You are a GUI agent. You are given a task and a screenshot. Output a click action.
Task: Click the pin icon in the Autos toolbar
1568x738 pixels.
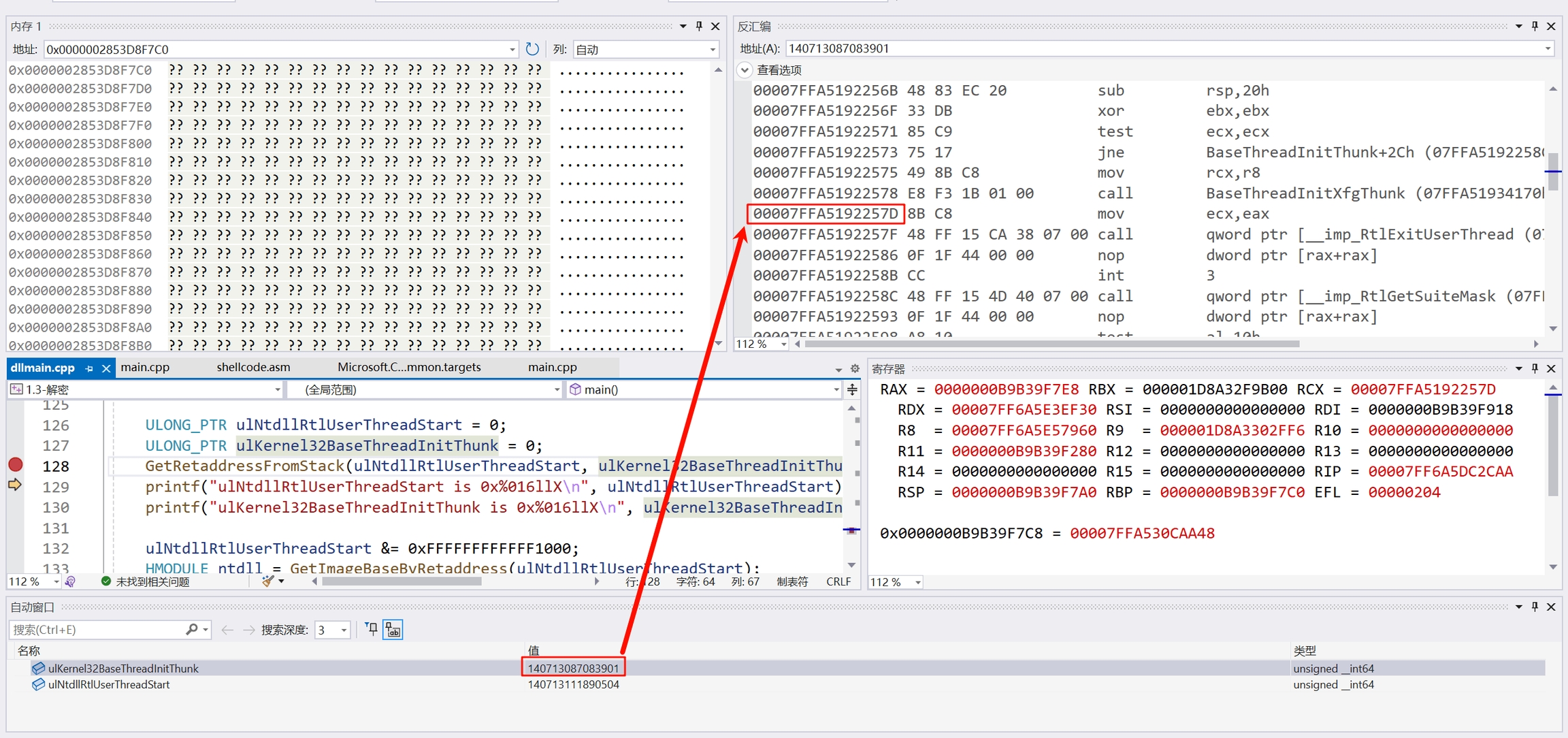[x=371, y=629]
